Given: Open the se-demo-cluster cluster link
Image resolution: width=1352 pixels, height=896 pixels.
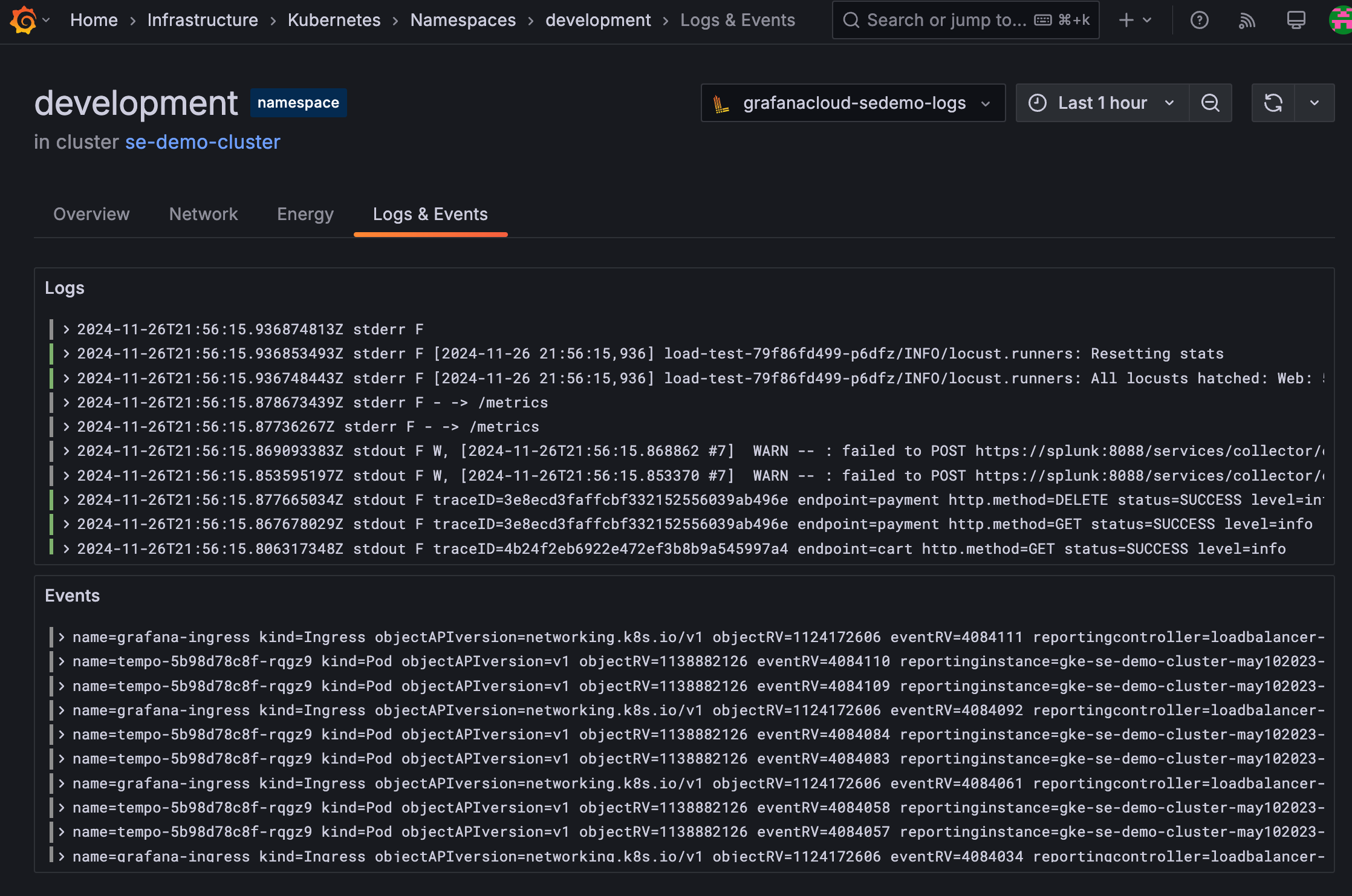Looking at the screenshot, I should click(x=203, y=142).
